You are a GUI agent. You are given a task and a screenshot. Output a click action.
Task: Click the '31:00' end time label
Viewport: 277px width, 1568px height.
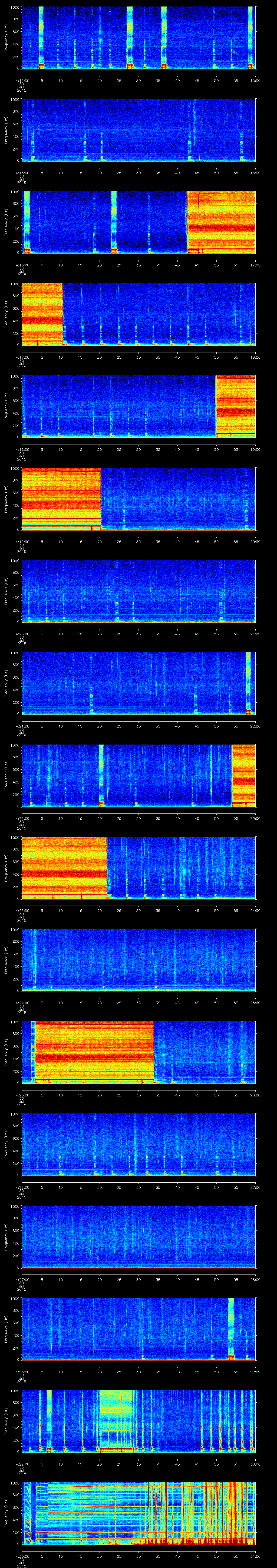[255, 1556]
